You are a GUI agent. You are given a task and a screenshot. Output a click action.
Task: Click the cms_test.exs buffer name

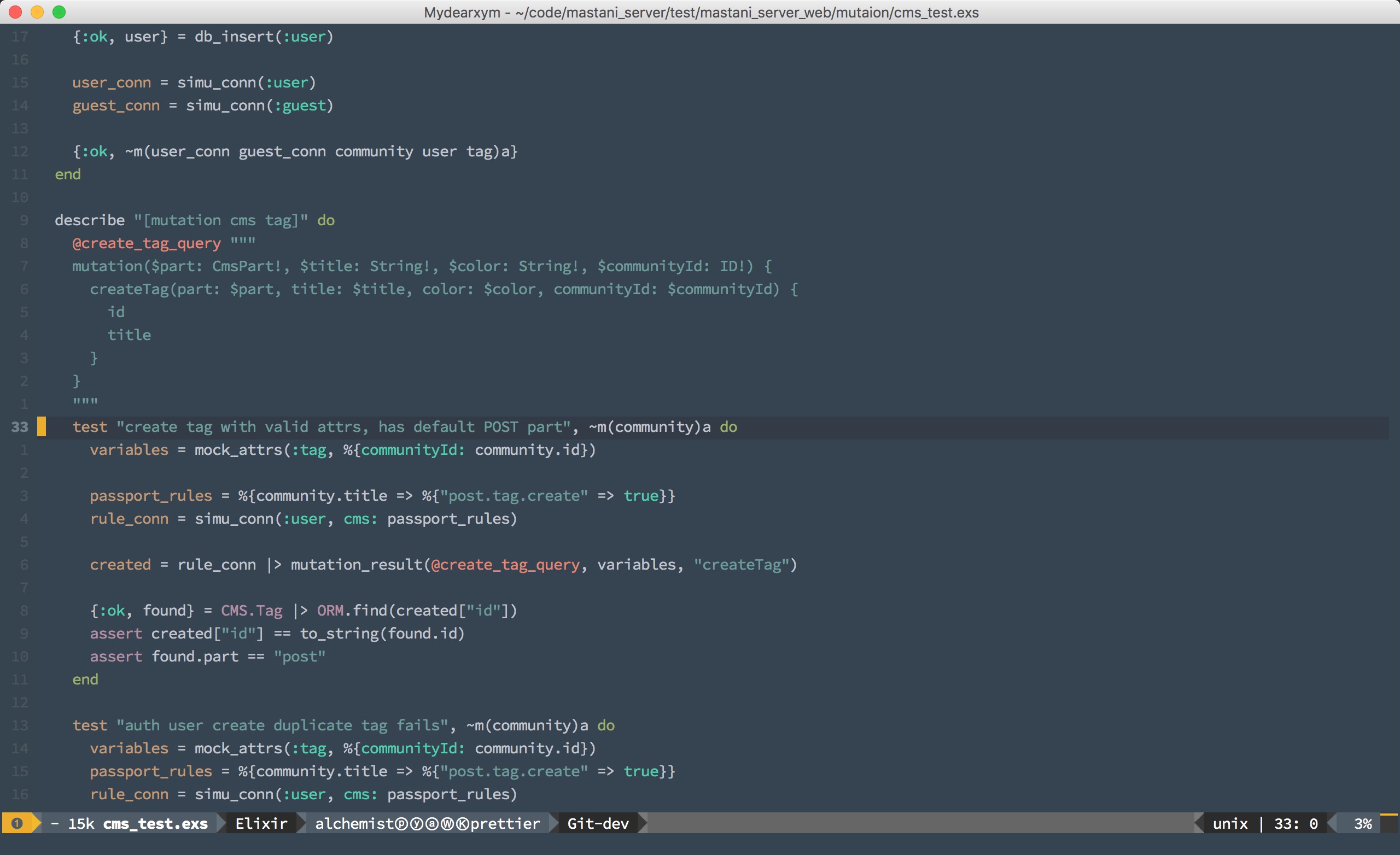coord(155,824)
